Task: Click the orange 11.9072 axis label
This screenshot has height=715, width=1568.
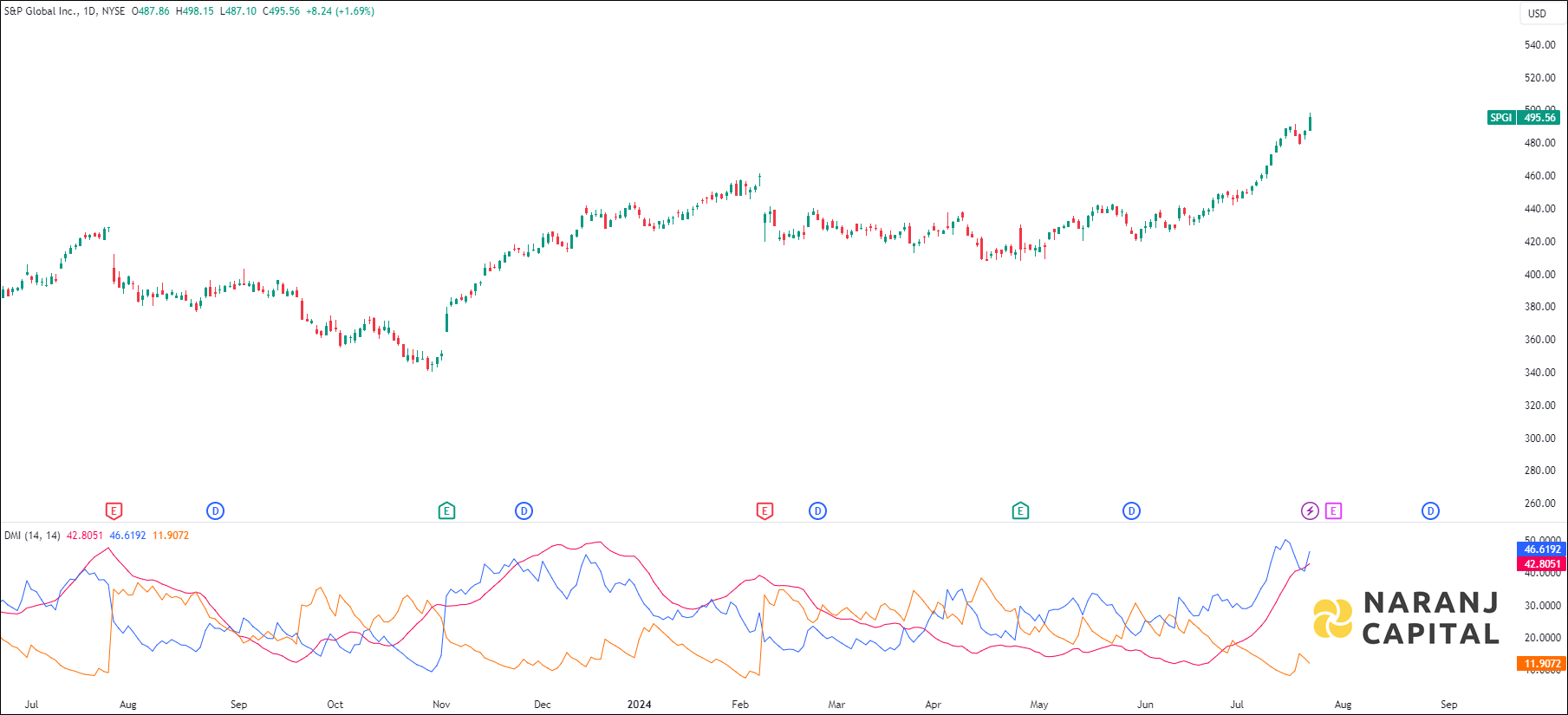Action: click(x=1542, y=664)
